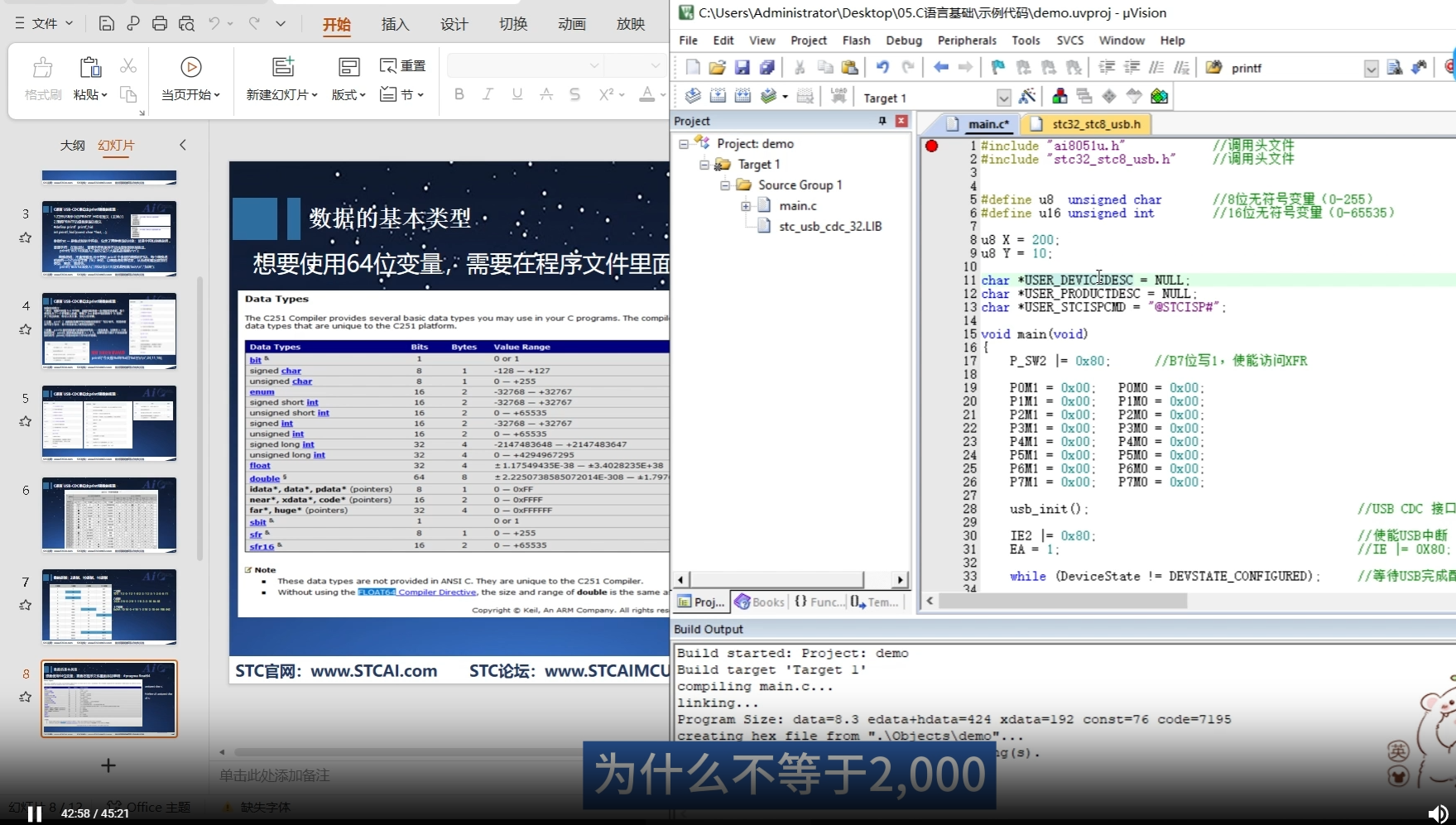
Task: Build the target with the Build icon
Action: 718,97
